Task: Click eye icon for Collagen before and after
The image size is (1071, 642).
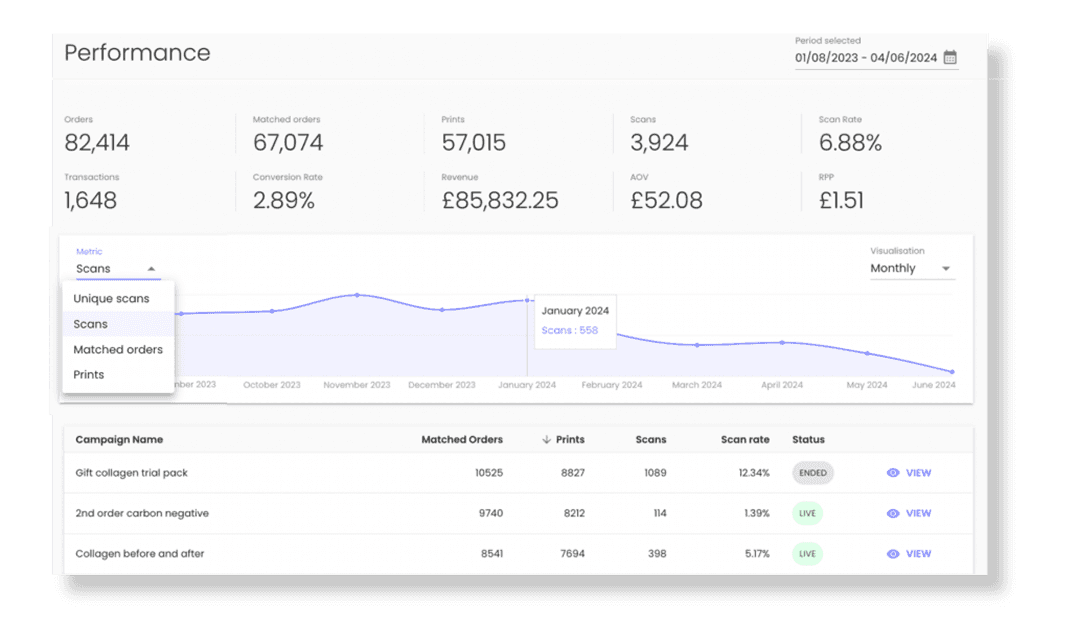Action: 893,554
